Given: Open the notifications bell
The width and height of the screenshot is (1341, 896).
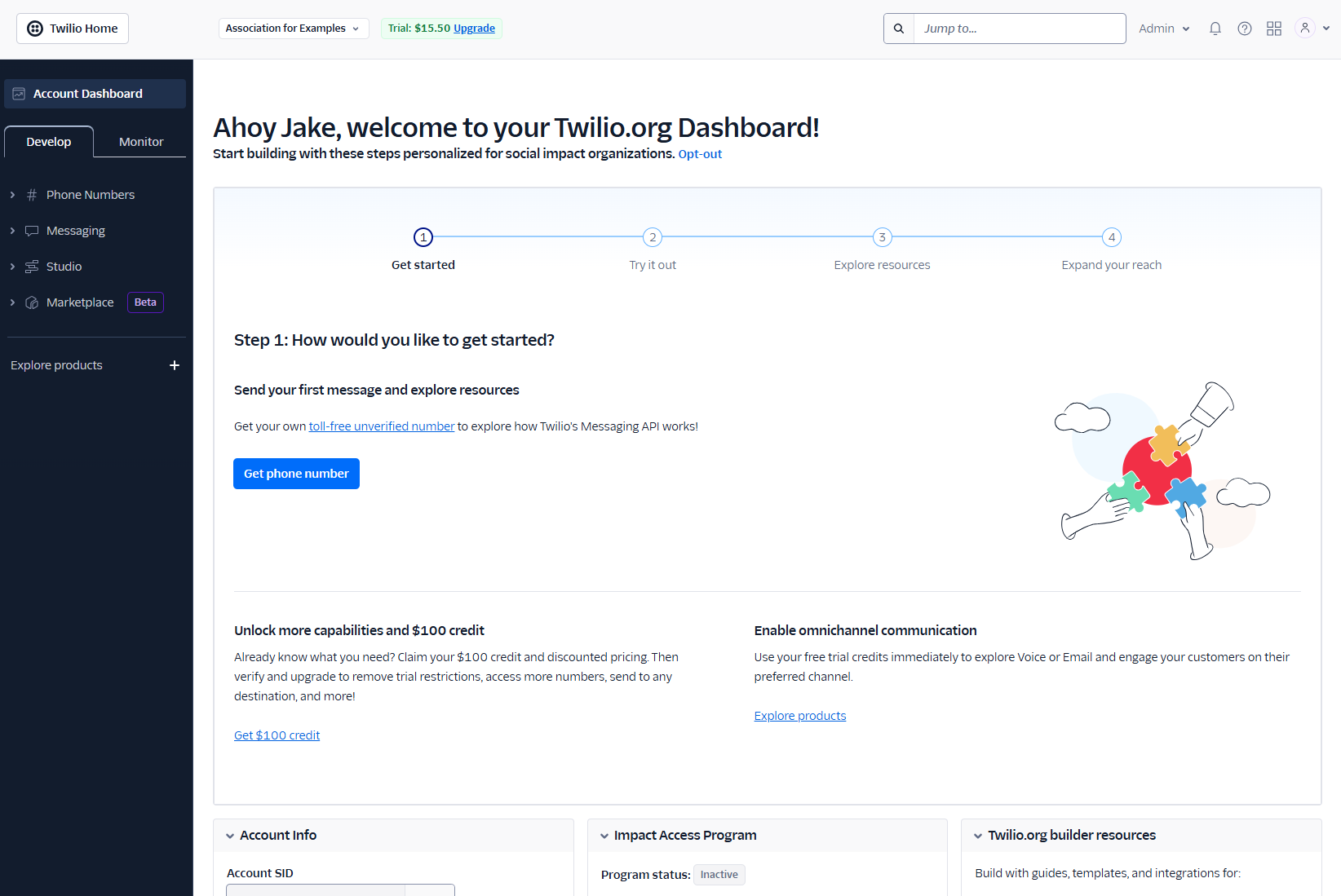Looking at the screenshot, I should point(1215,28).
